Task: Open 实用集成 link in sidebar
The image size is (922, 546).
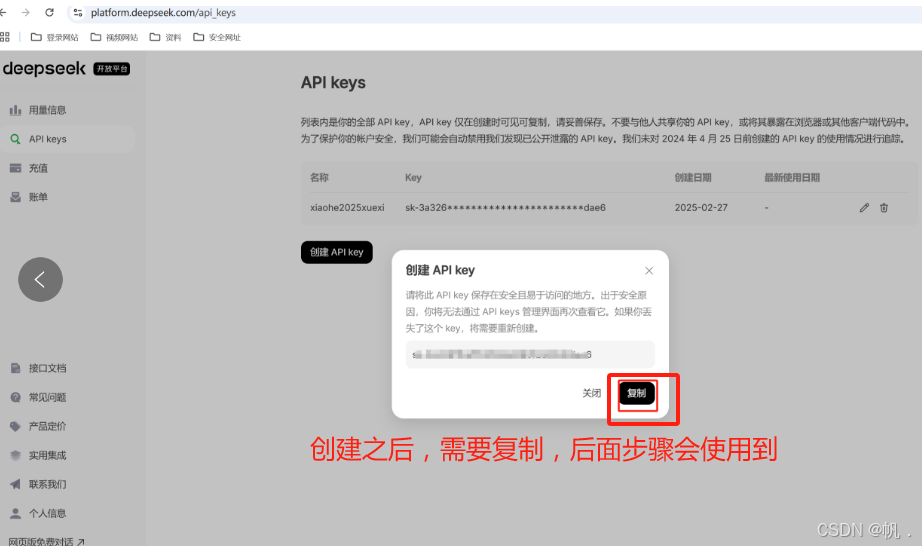Action: 47,455
